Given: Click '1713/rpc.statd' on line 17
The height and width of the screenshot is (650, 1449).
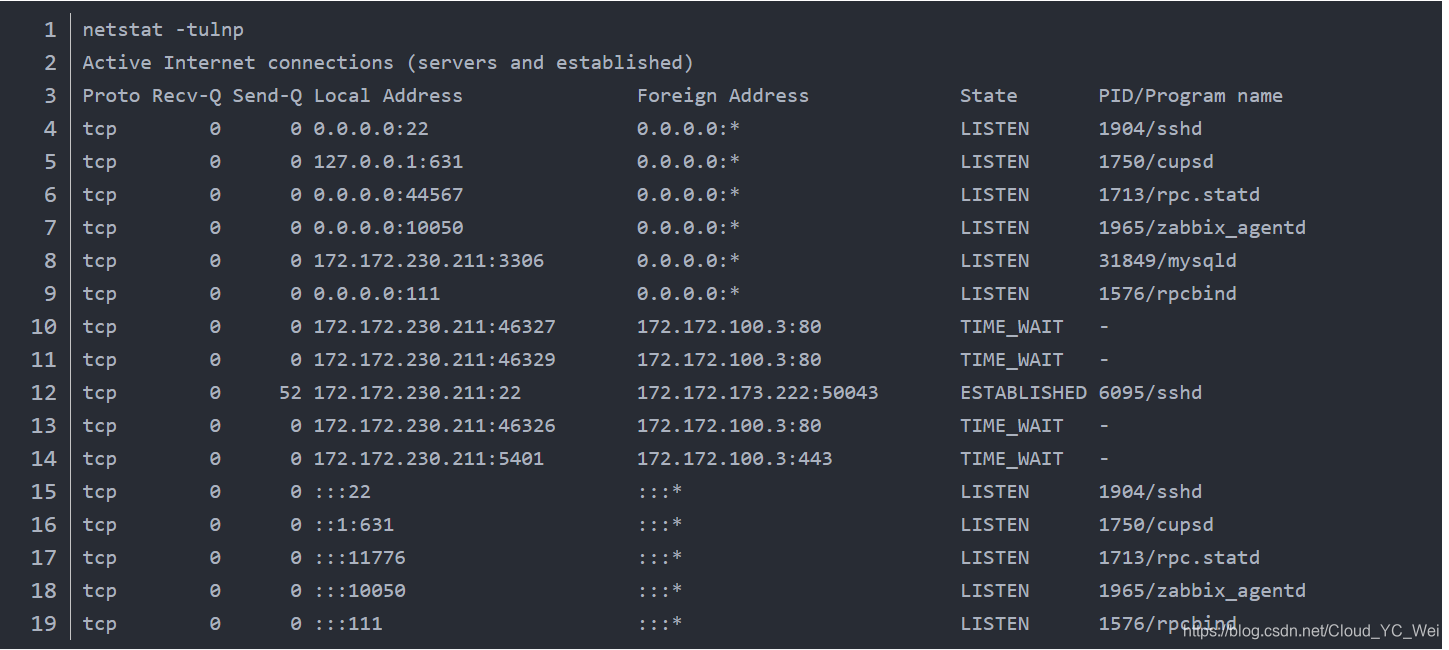Looking at the screenshot, I should click(x=1179, y=558).
